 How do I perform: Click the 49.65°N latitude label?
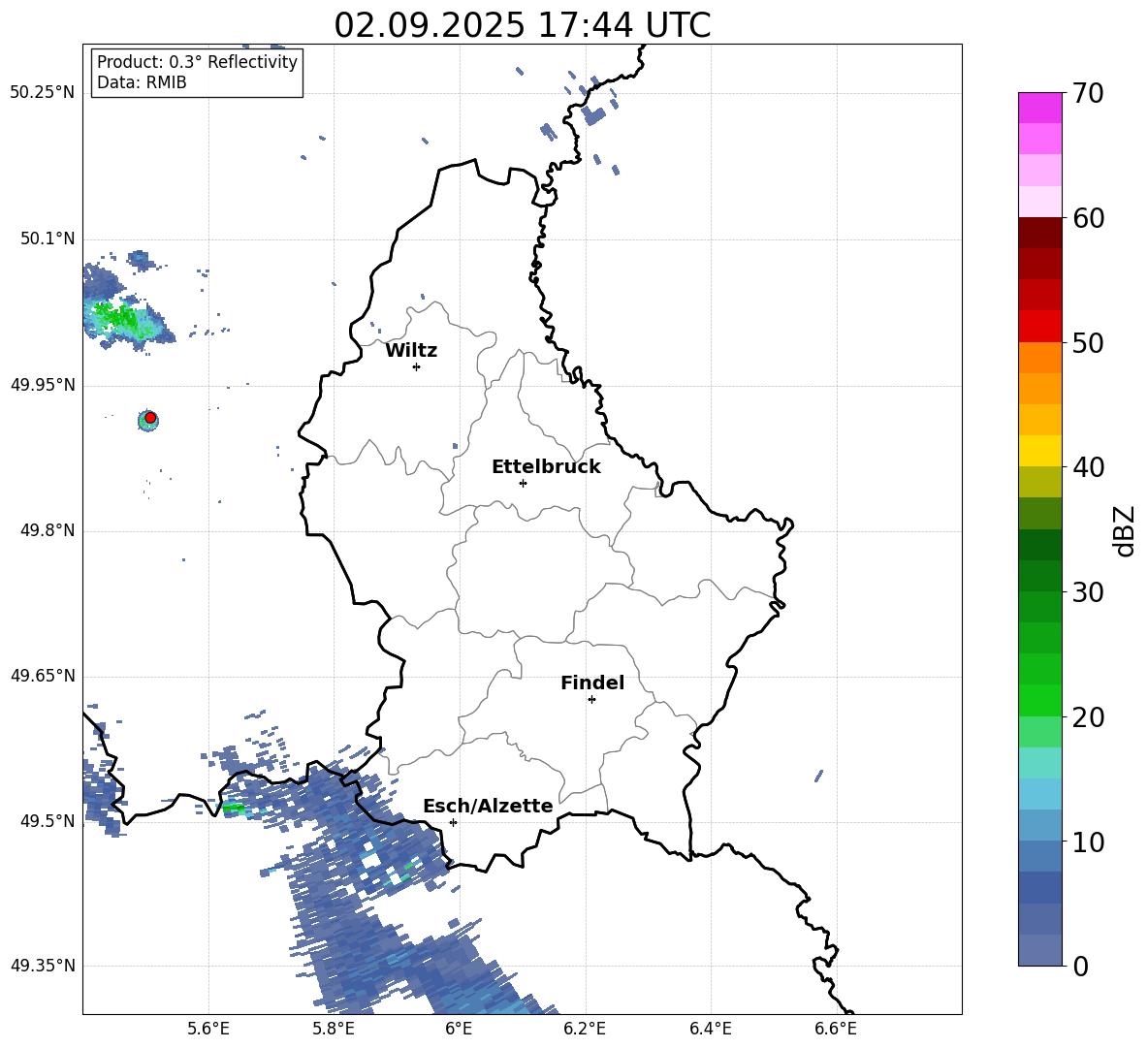(43, 676)
